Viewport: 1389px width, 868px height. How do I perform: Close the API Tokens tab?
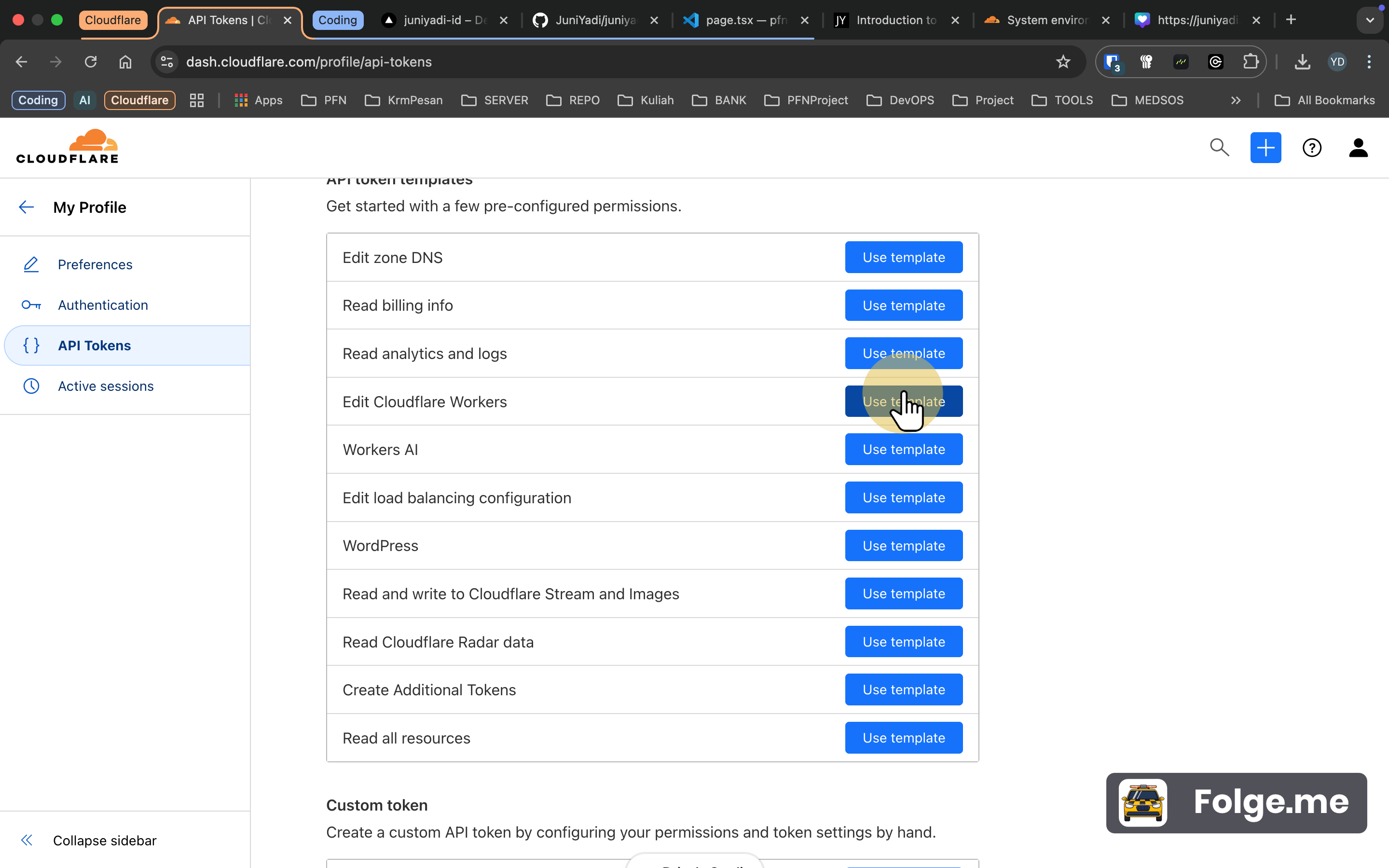288,20
